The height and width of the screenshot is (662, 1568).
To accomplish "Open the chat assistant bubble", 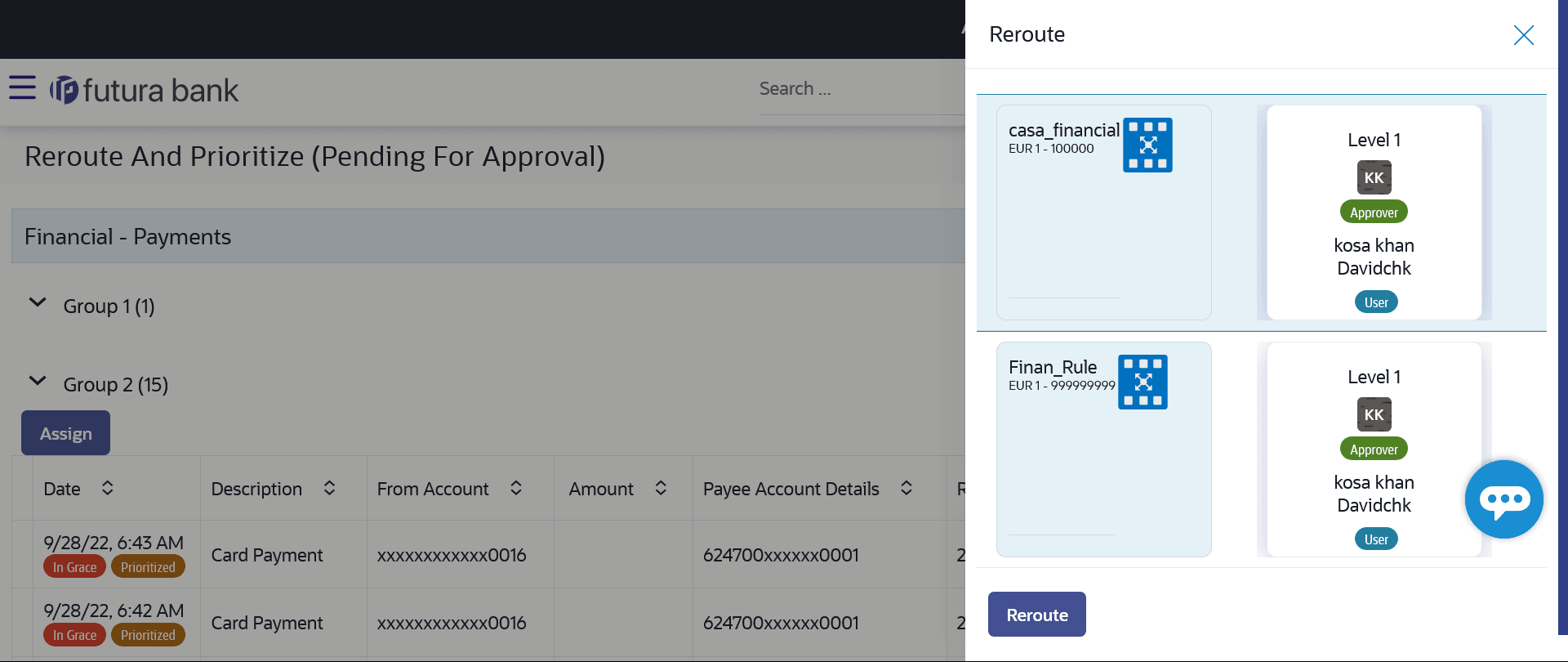I will point(1503,499).
